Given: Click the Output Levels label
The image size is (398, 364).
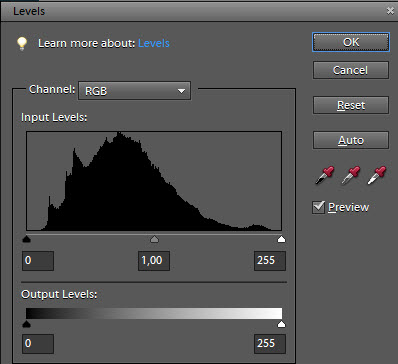Looking at the screenshot, I should coord(59,295).
